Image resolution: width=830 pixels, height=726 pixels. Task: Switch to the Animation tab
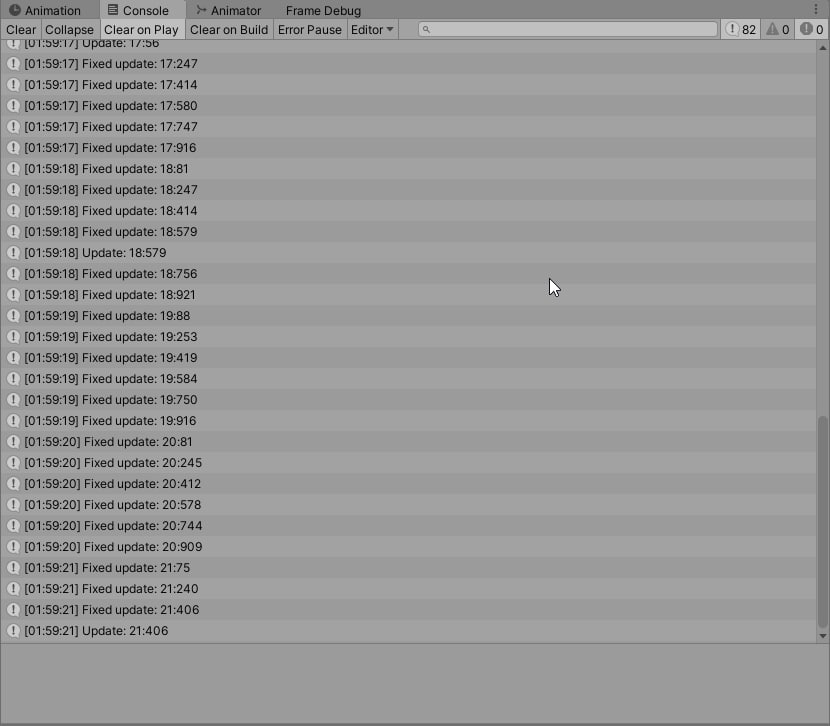pos(46,10)
